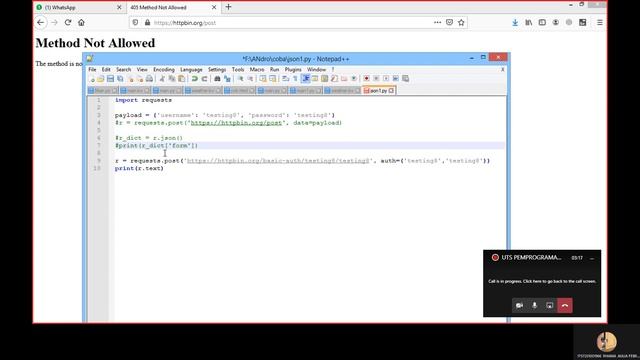Click the Play recorded macro icon
640x360 pixels.
[x=386, y=78]
